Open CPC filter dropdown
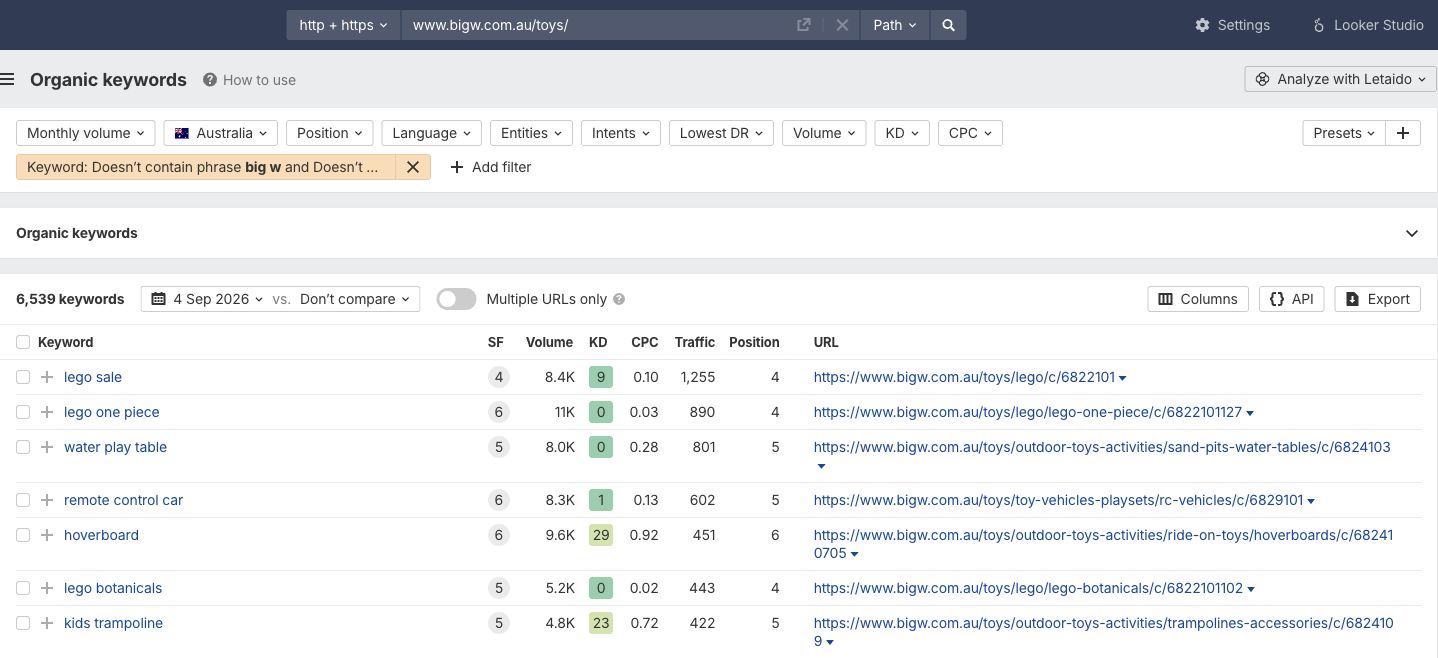 coord(970,133)
